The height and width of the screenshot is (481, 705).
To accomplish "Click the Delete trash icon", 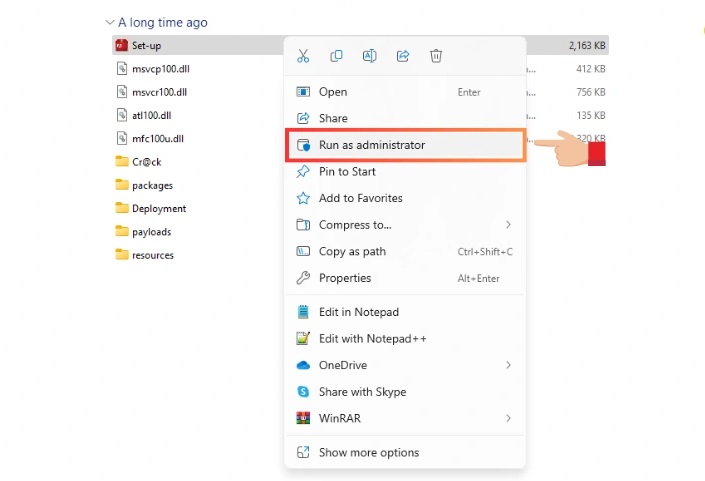I will [x=436, y=56].
